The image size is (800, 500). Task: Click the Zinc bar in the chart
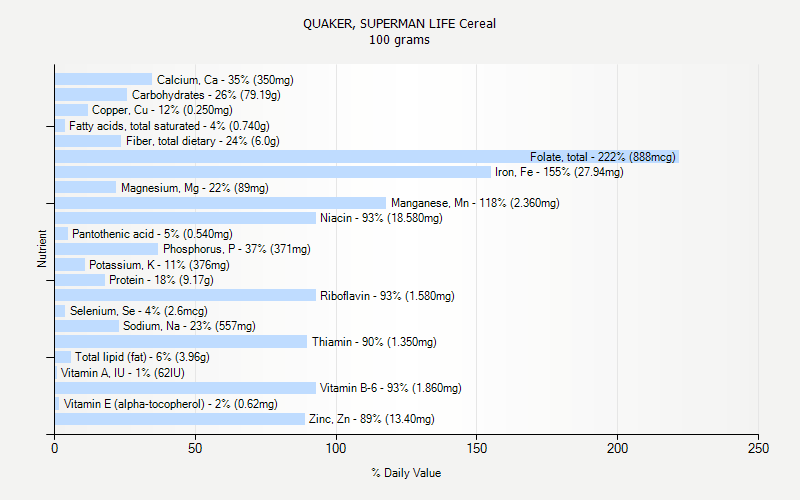[x=180, y=419]
